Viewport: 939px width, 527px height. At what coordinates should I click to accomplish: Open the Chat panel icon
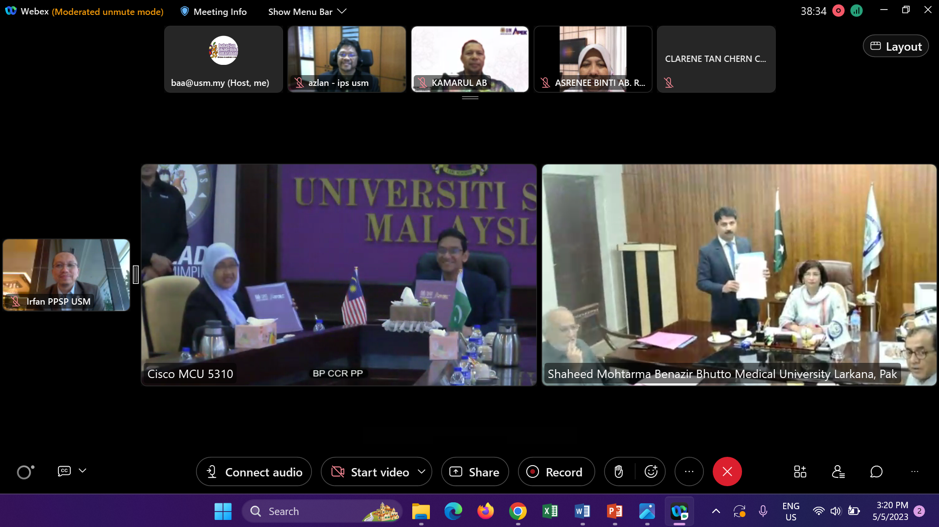876,472
